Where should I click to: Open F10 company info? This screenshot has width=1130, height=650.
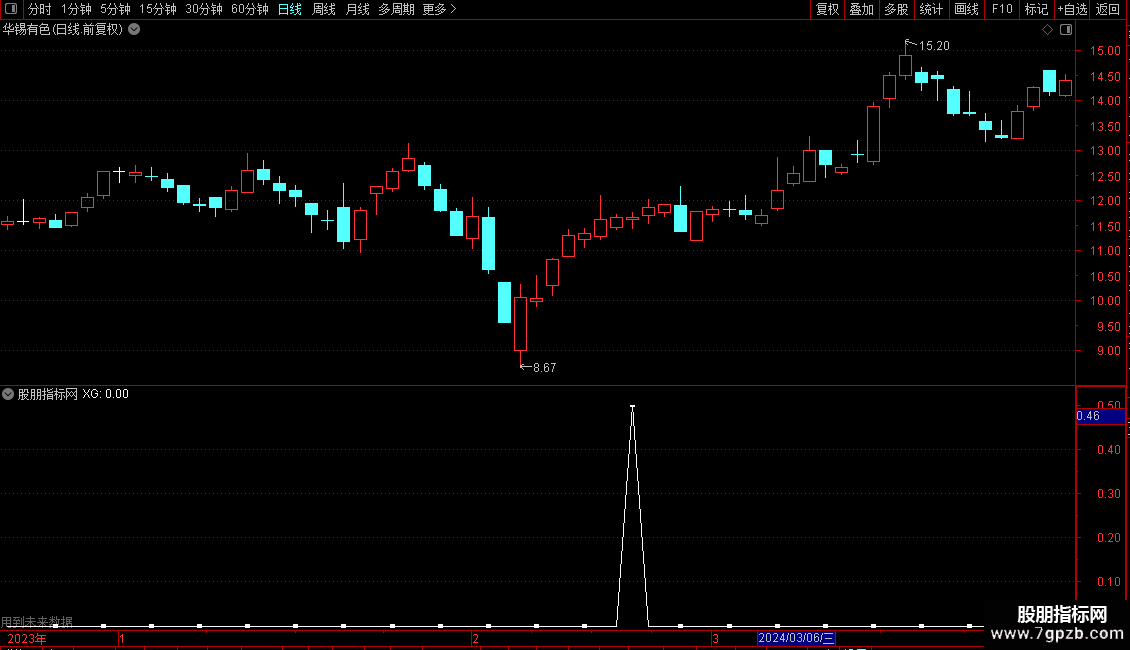1002,9
